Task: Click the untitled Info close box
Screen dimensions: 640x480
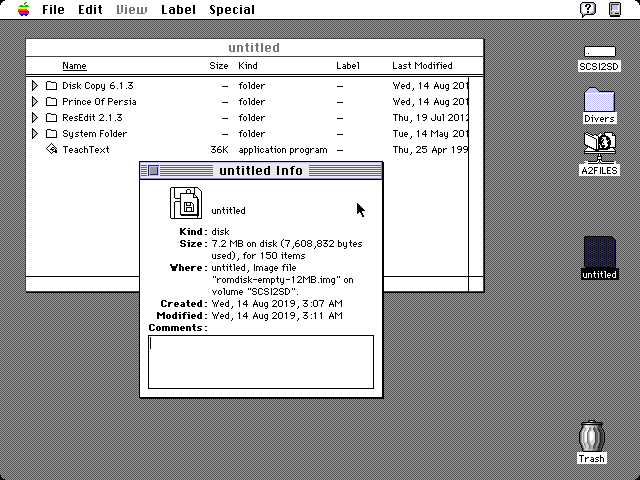Action: pos(153,170)
